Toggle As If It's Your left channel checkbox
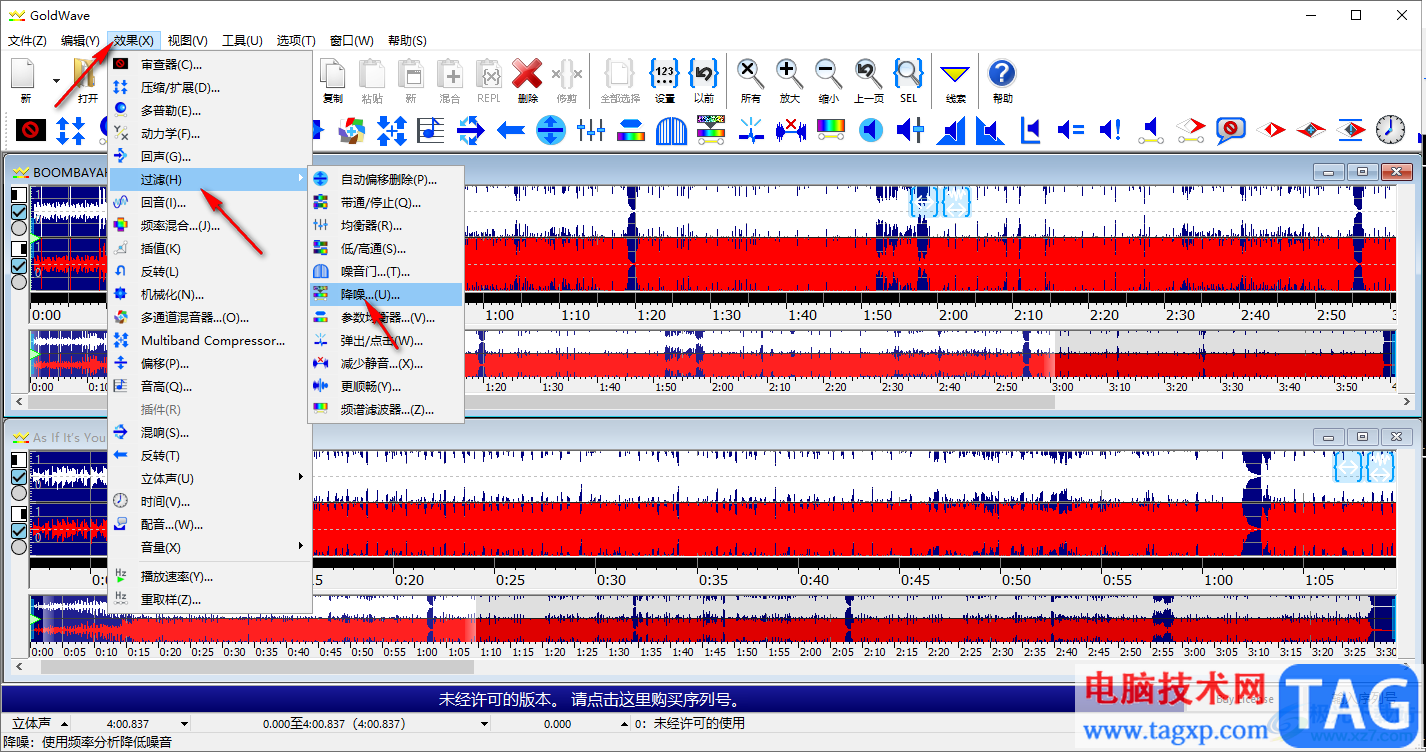This screenshot has width=1426, height=752. (x=18, y=477)
